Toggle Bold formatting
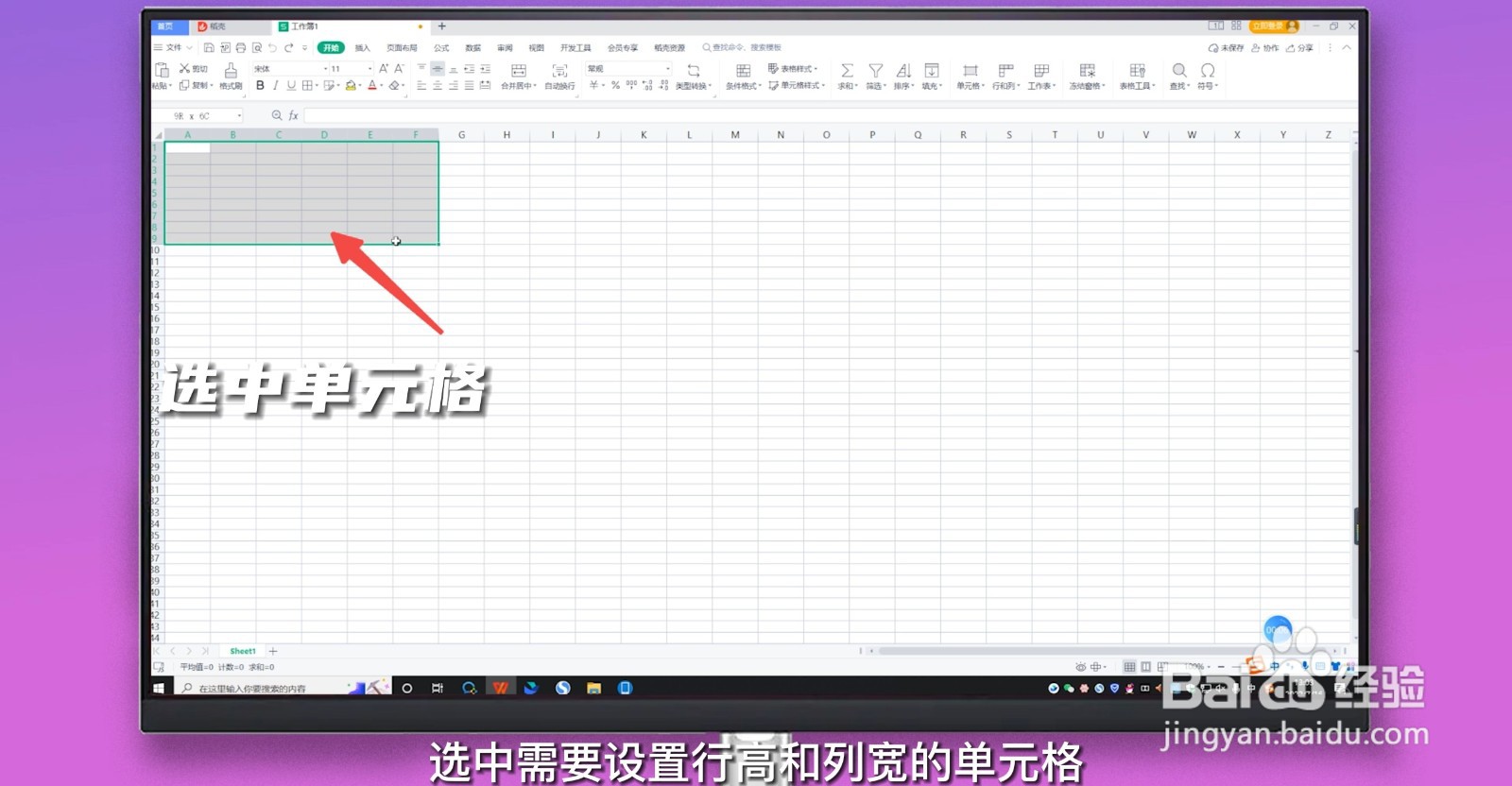The width and height of the screenshot is (1512, 786). (x=260, y=85)
